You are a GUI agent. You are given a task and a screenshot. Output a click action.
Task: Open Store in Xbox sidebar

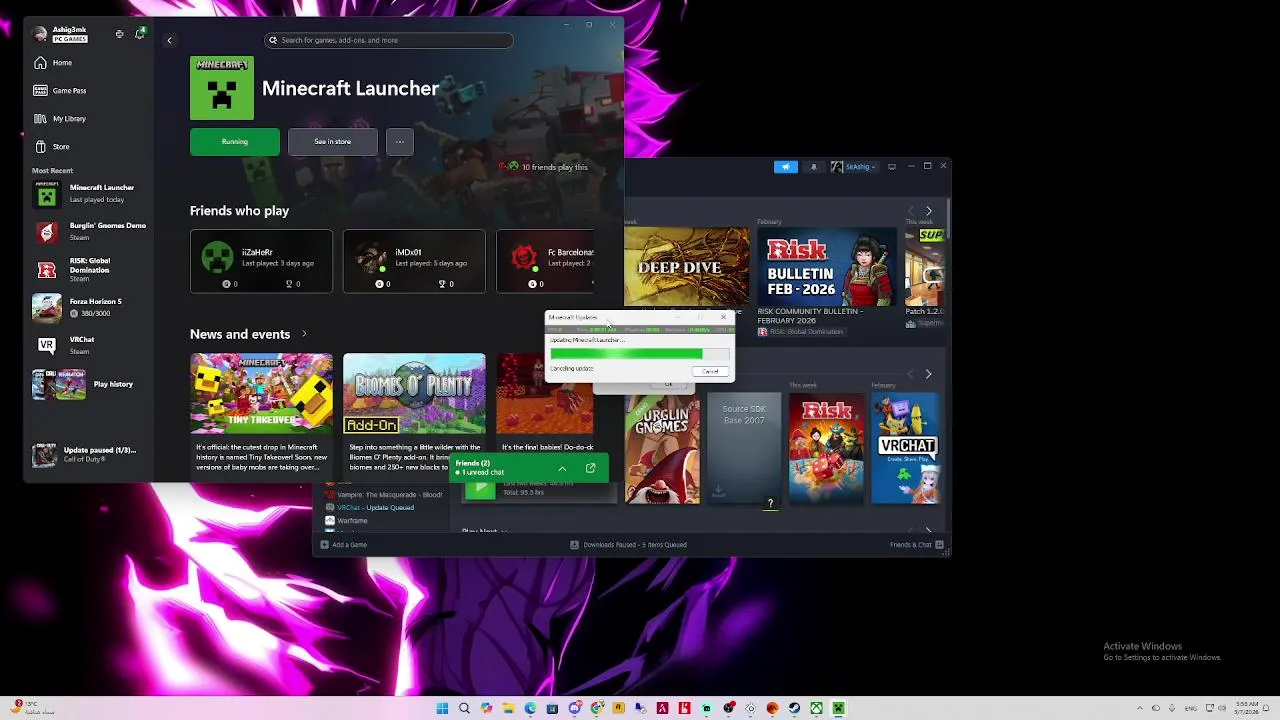pyautogui.click(x=51, y=146)
